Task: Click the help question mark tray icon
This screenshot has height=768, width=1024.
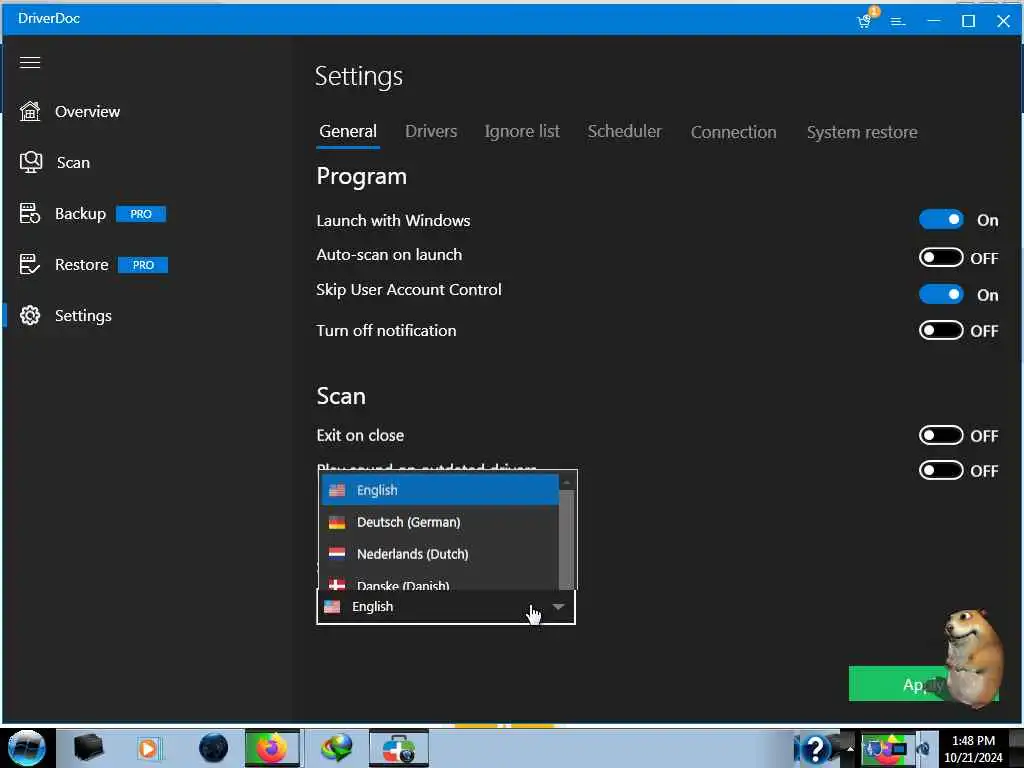Action: (x=815, y=748)
